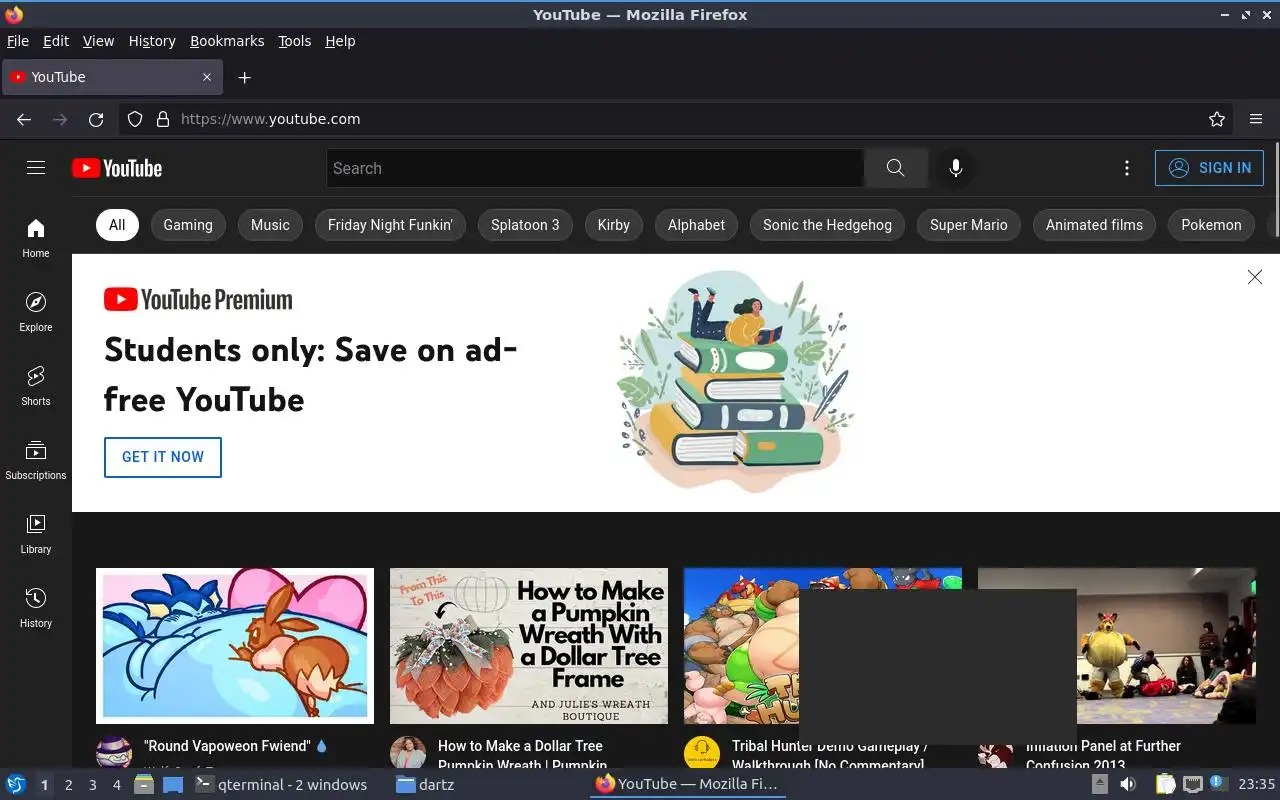Select the Sonic the Hedgehog chip
This screenshot has width=1280, height=800.
point(827,225)
